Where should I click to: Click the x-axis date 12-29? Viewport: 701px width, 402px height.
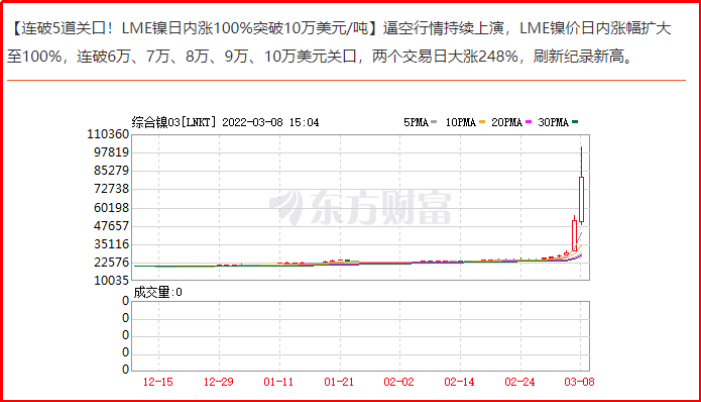click(x=219, y=382)
